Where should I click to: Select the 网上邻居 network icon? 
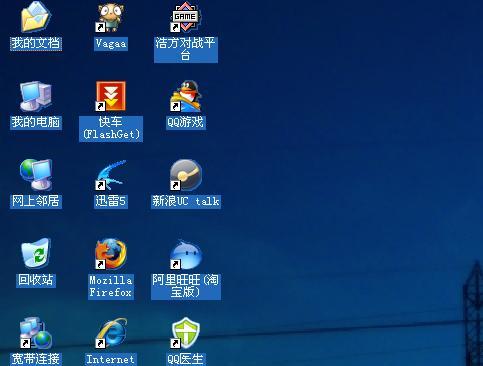tap(36, 175)
